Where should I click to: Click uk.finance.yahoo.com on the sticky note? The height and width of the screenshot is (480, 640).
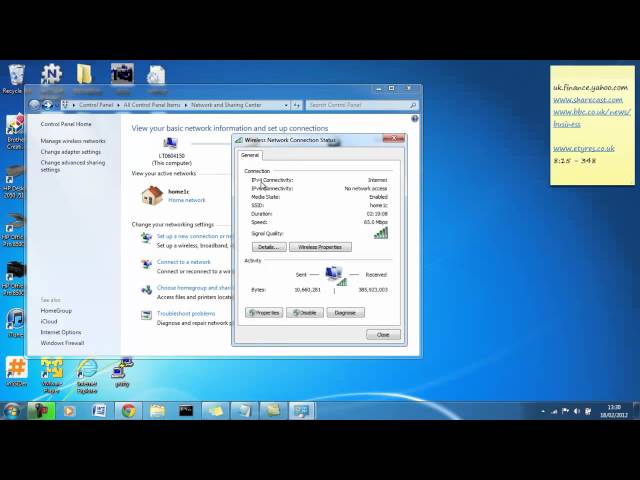pos(591,87)
